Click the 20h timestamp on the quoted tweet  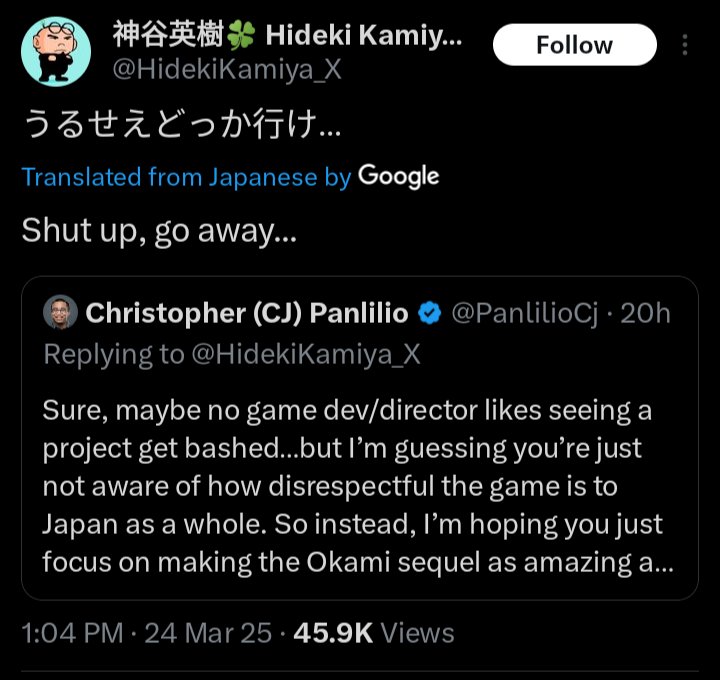646,314
